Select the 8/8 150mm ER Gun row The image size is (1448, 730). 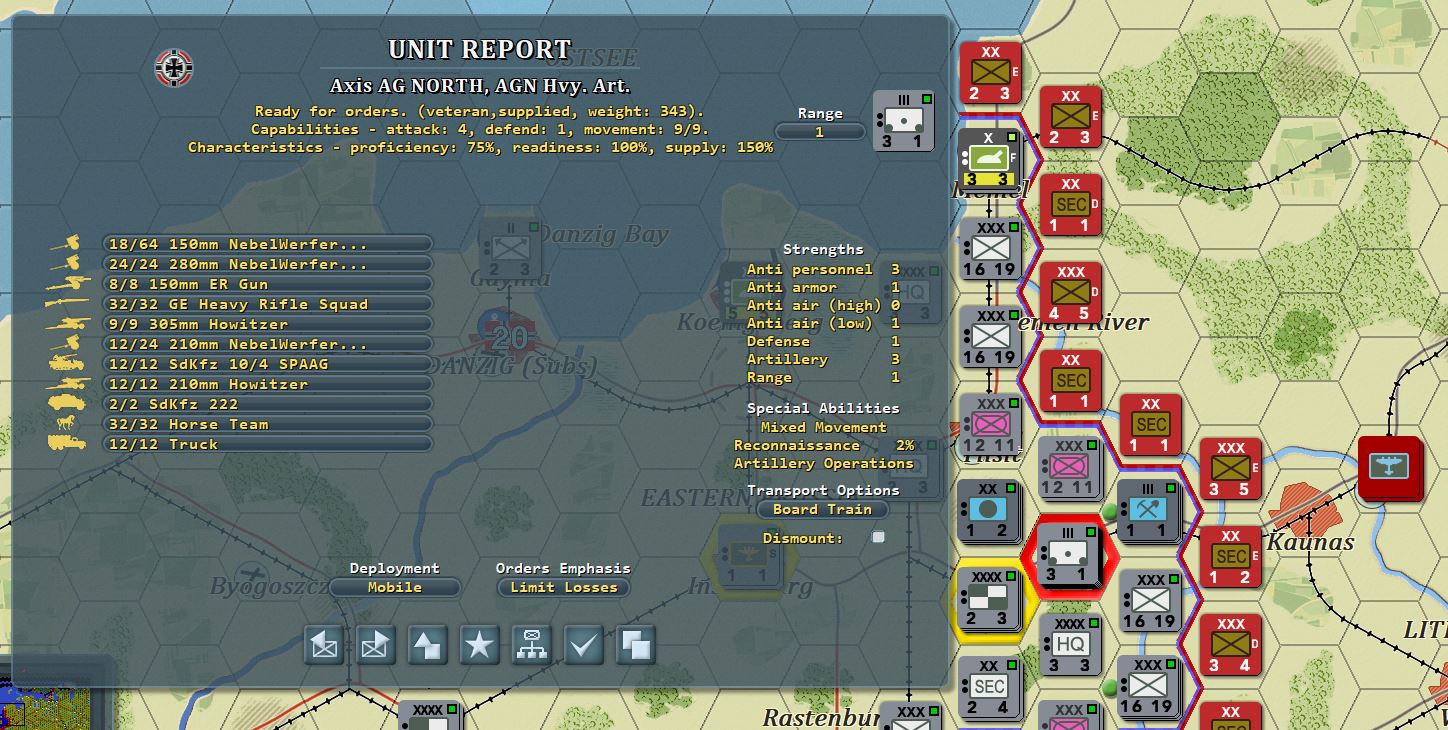click(267, 284)
